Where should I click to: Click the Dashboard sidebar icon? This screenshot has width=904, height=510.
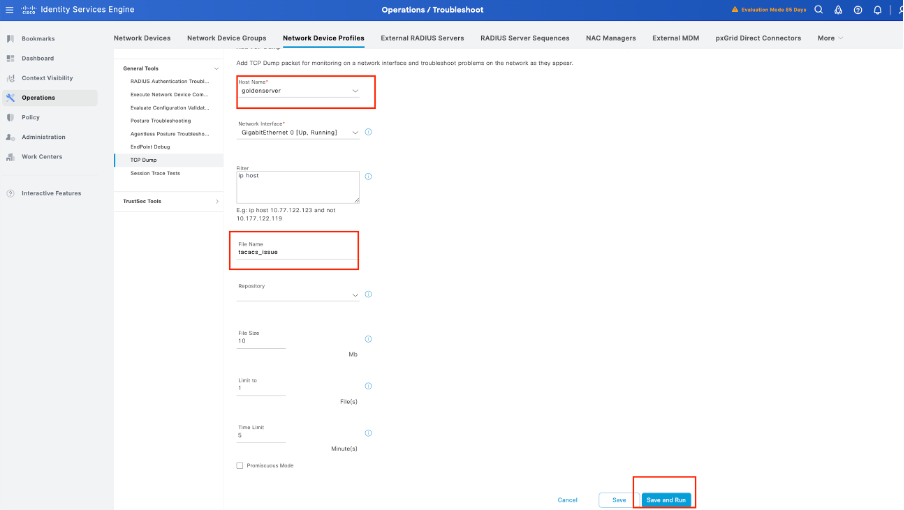point(10,58)
